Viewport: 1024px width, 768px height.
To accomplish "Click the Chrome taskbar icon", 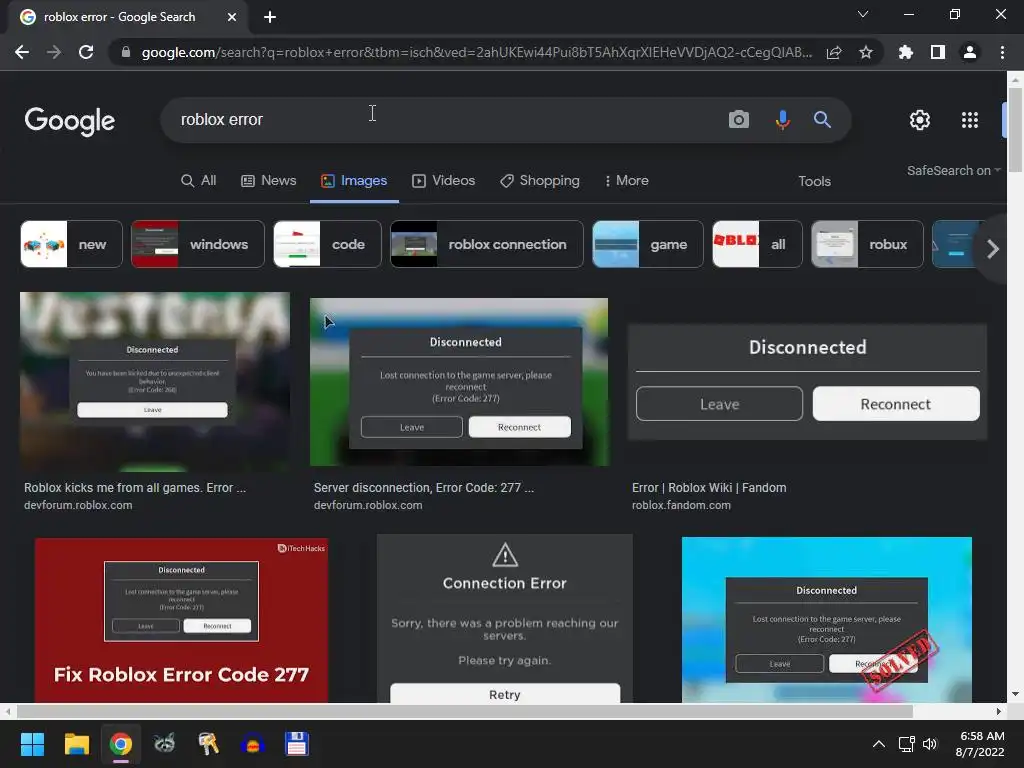I will [x=120, y=744].
